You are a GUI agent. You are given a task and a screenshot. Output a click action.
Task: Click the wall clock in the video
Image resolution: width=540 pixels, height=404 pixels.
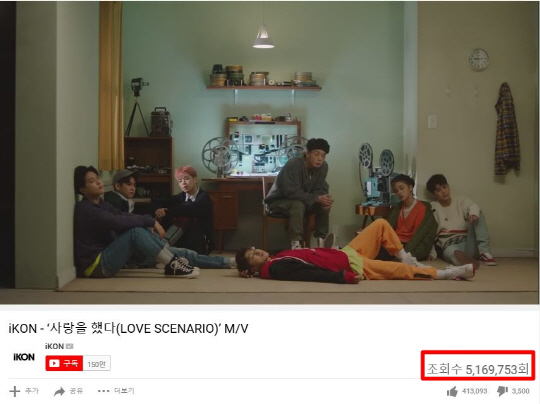(x=478, y=60)
